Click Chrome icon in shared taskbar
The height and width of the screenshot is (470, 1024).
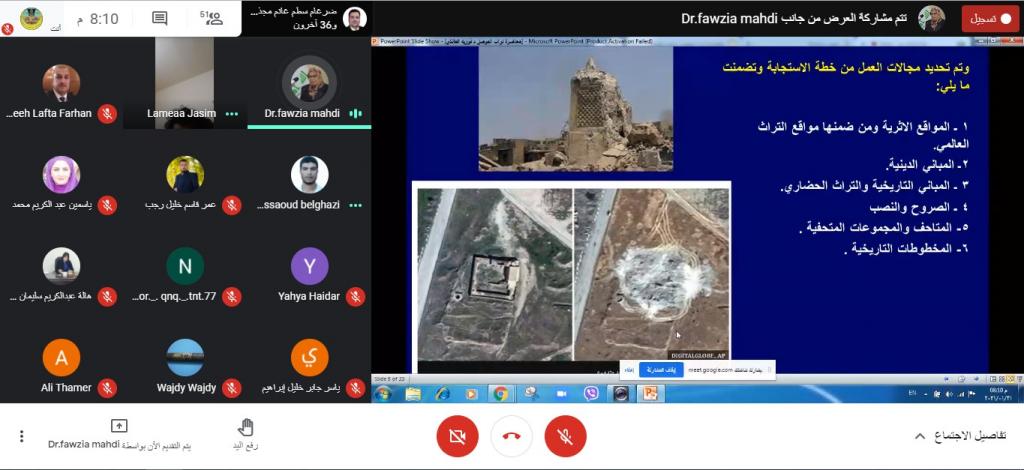click(x=501, y=394)
